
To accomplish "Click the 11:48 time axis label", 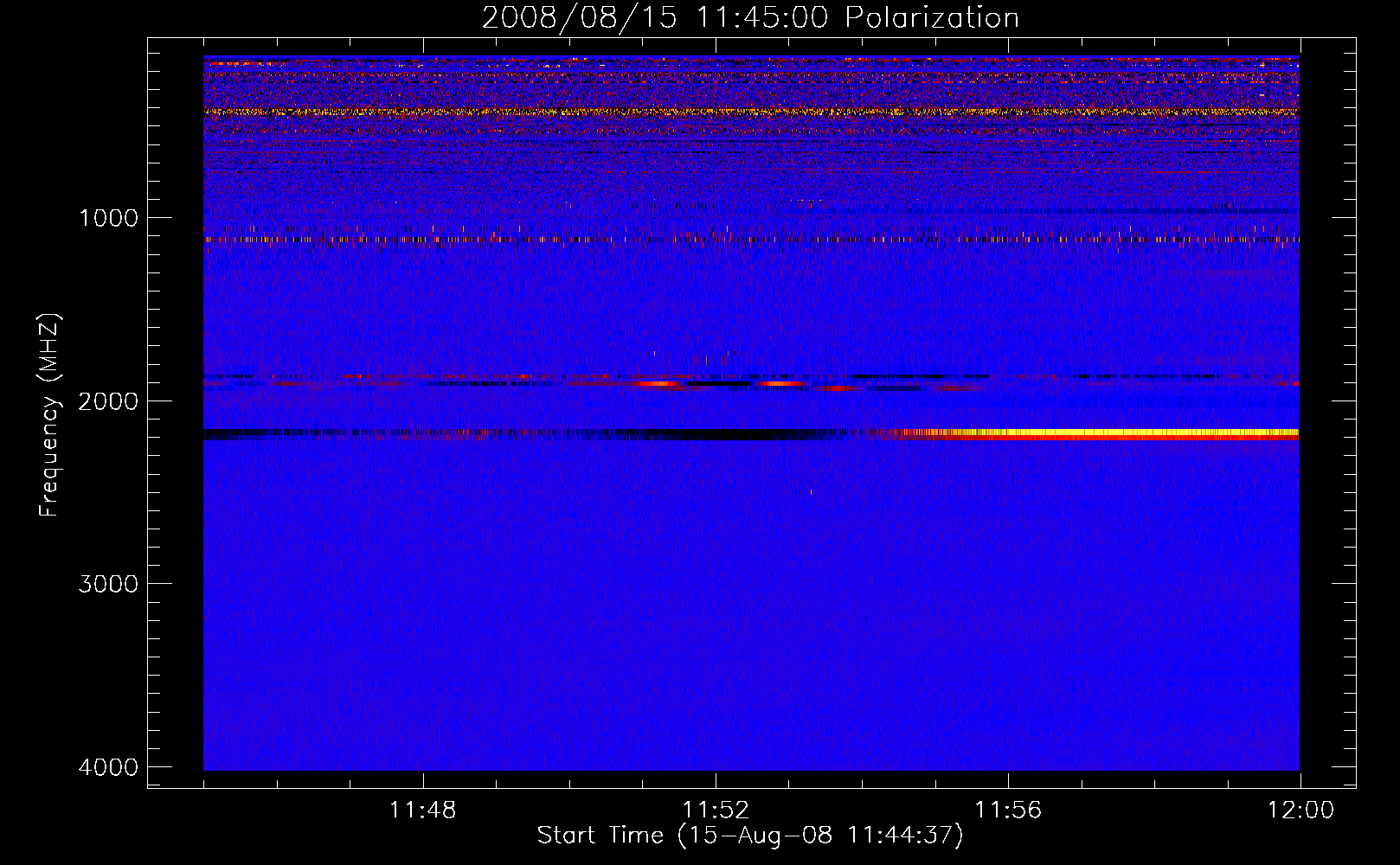I will click(x=422, y=811).
